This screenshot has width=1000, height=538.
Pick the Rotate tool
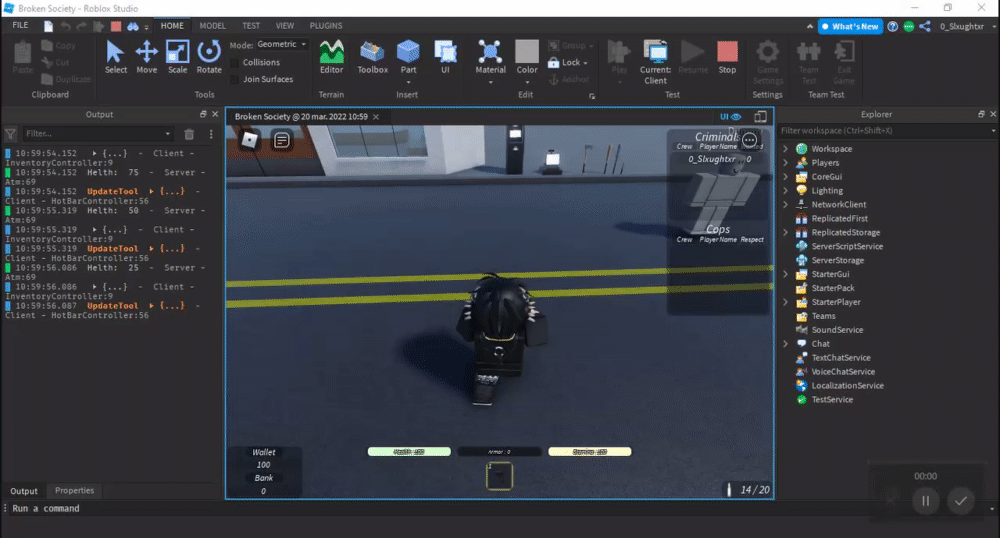tap(209, 57)
